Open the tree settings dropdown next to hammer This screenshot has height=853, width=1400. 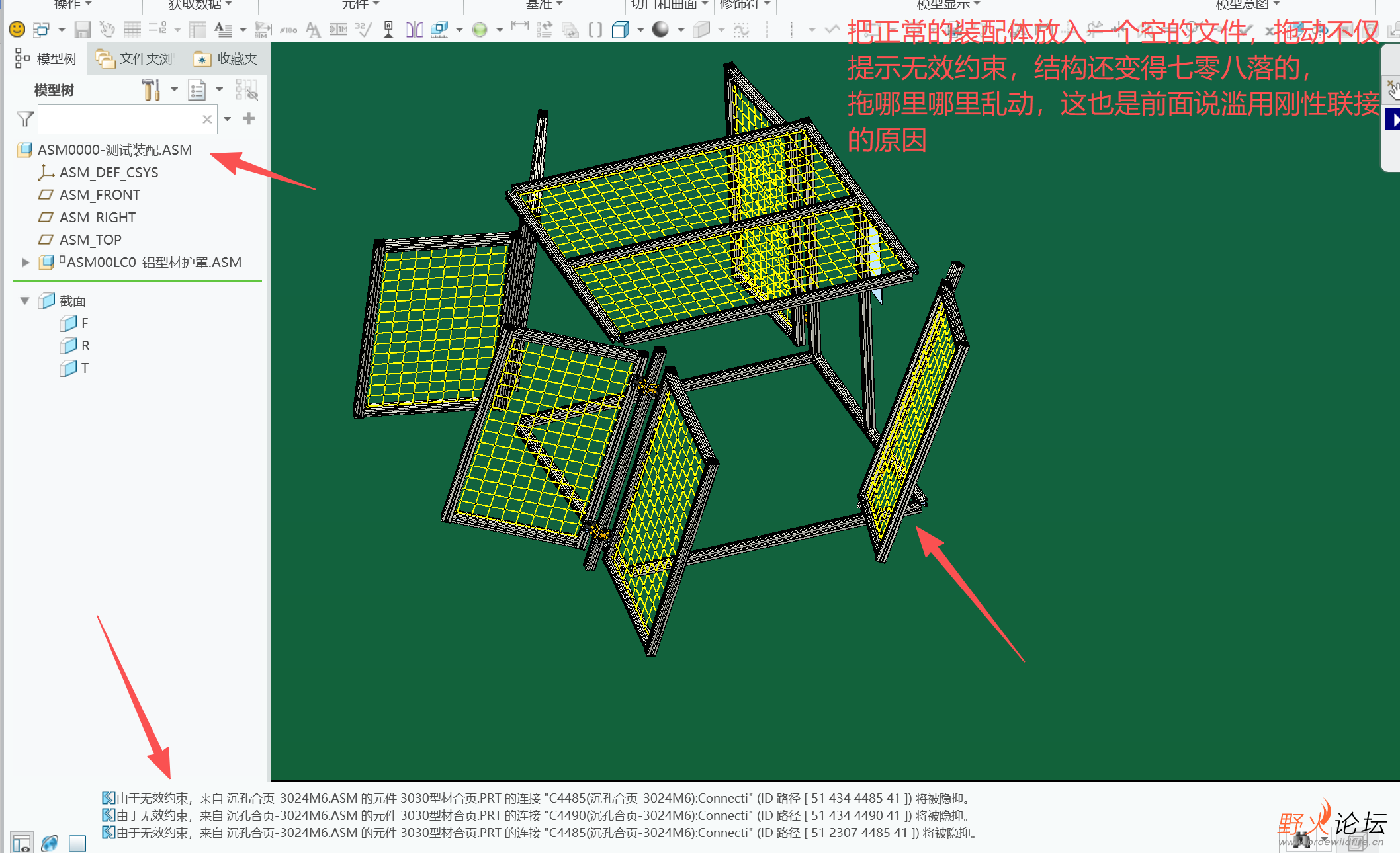pyautogui.click(x=174, y=89)
